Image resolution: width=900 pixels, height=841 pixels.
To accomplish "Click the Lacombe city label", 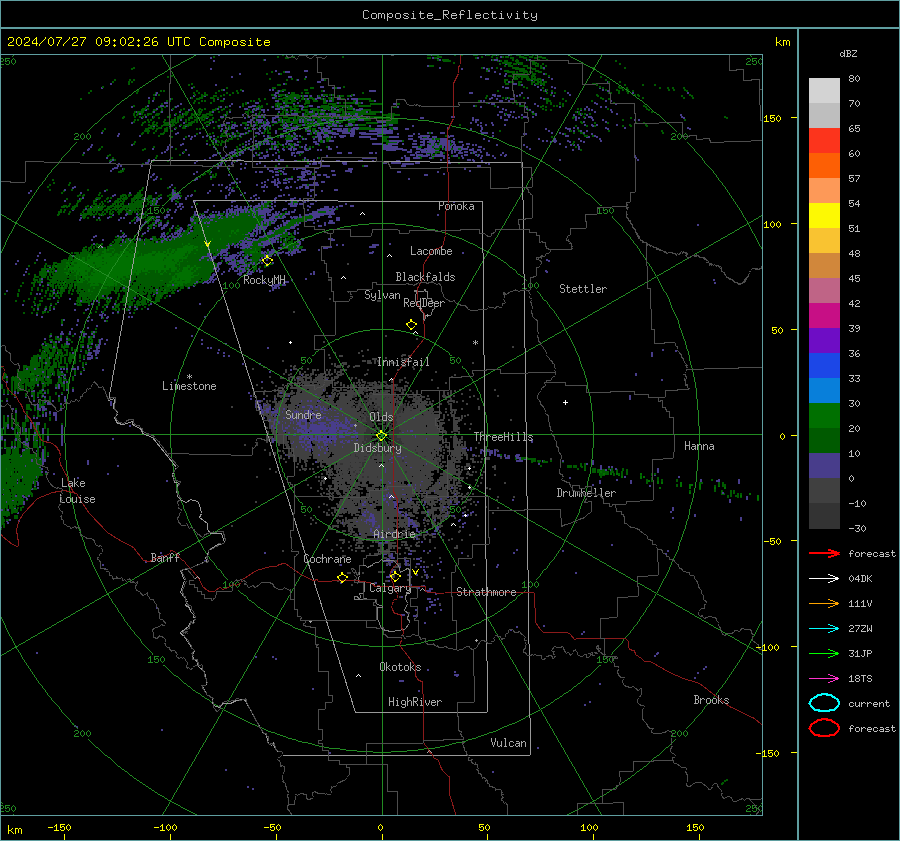I will pos(431,251).
